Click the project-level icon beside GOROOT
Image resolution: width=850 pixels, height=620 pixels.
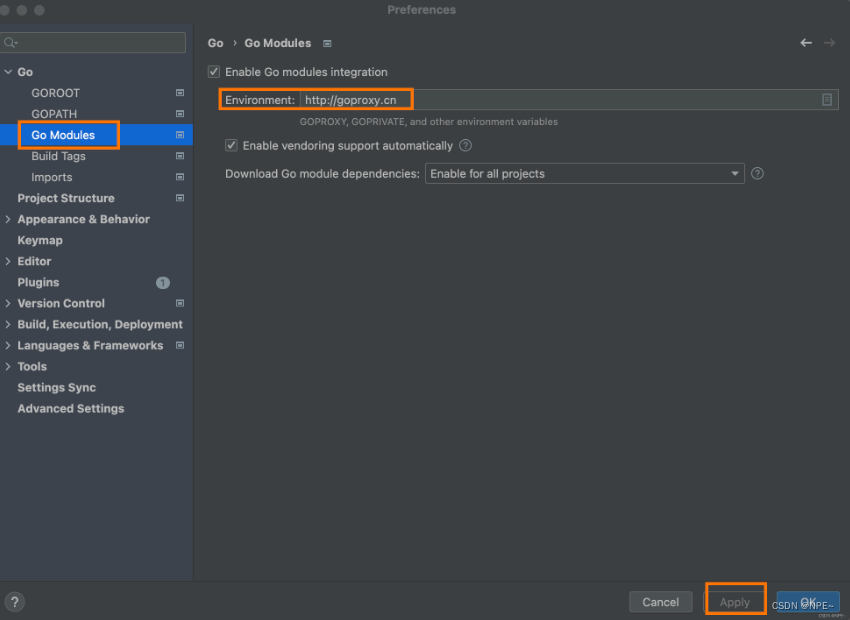point(180,93)
